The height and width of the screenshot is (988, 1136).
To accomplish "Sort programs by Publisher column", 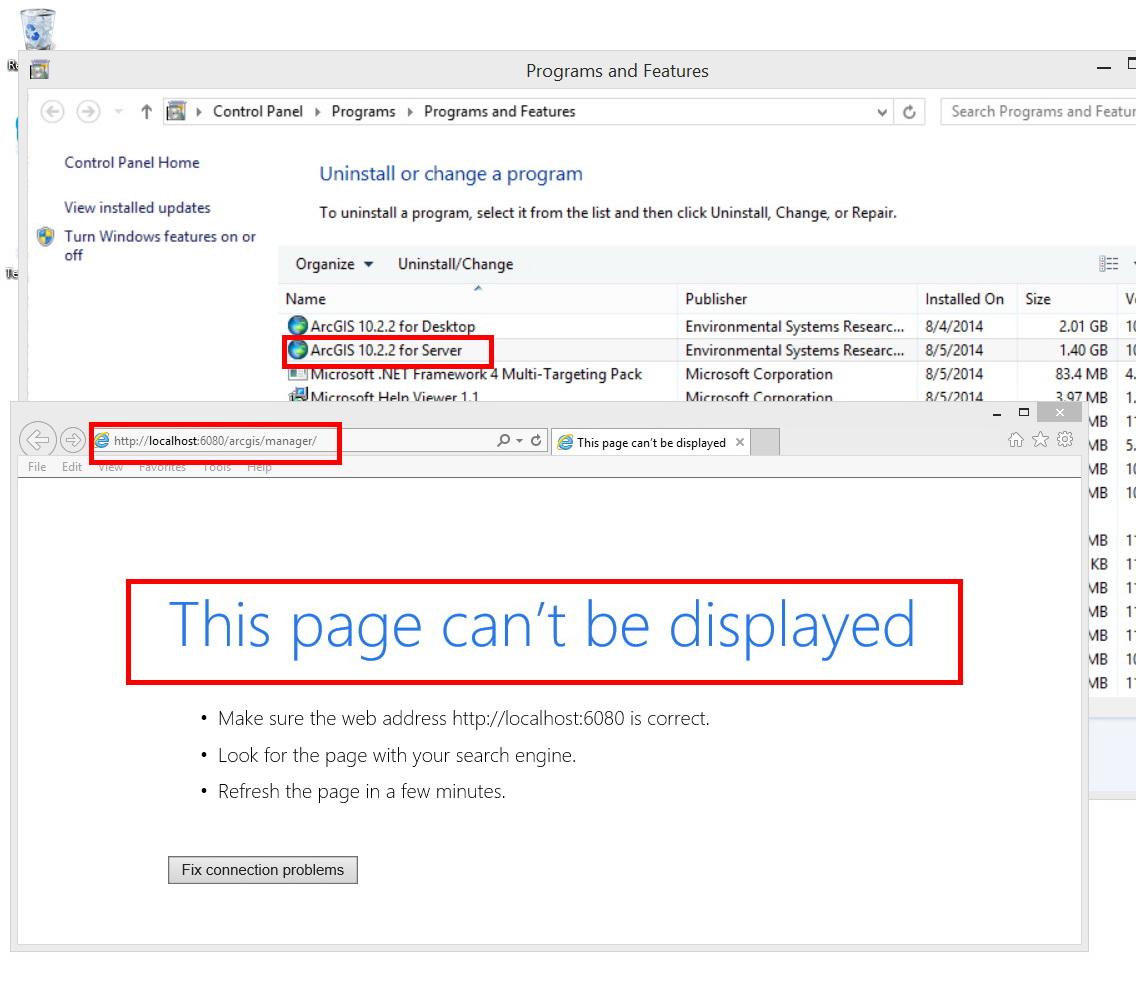I will [797, 299].
